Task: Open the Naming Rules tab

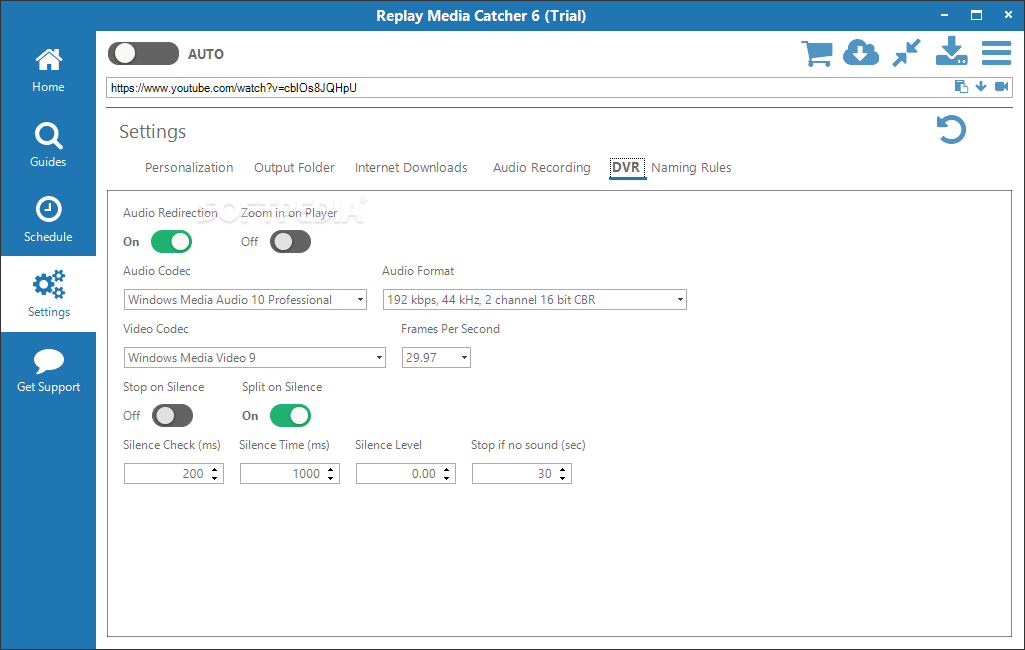Action: click(x=691, y=168)
